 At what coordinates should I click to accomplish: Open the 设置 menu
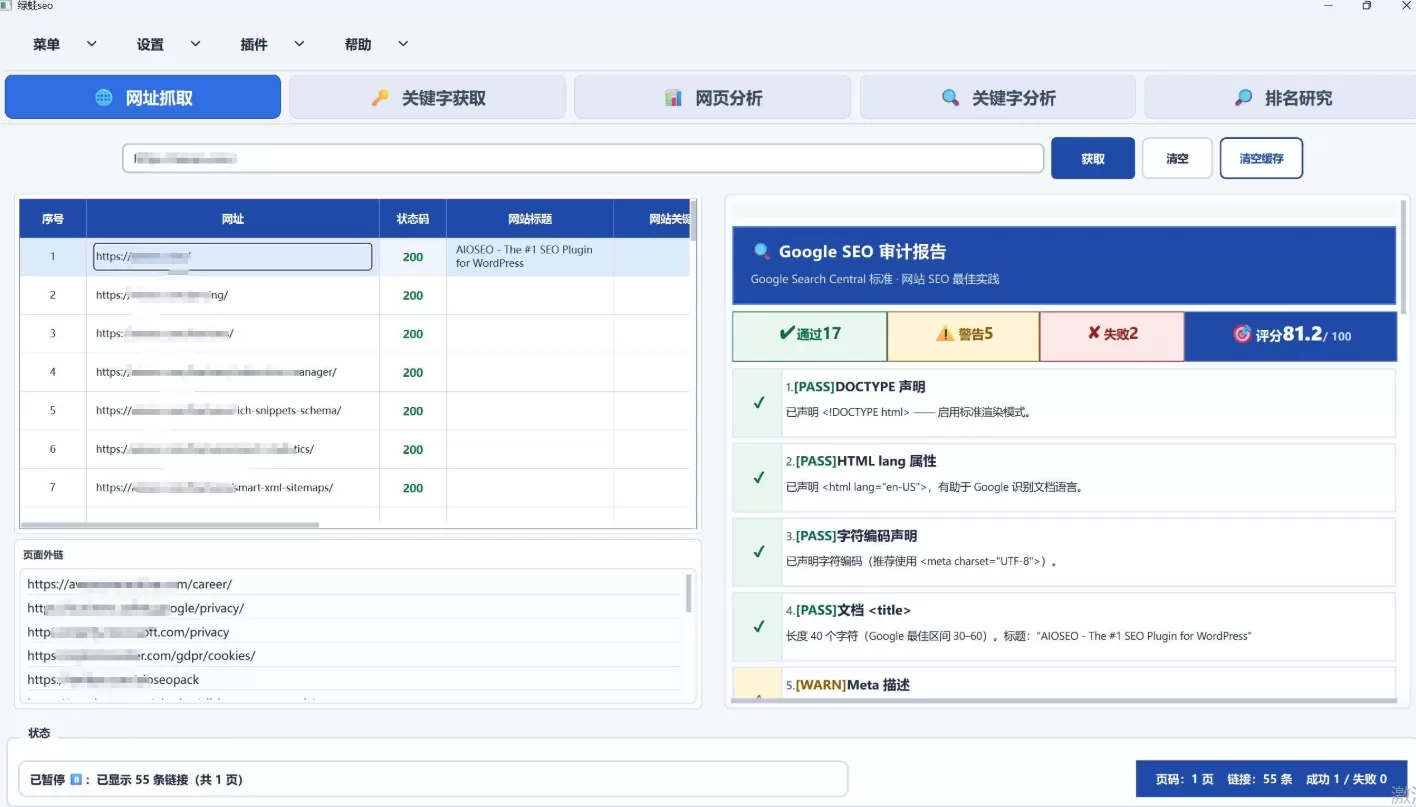(150, 44)
